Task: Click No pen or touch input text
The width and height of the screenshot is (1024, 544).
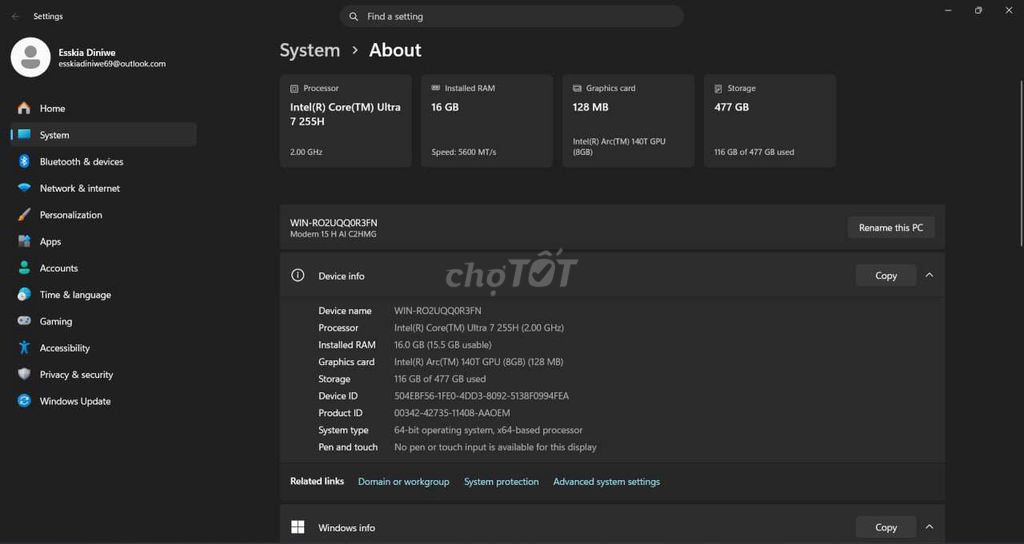Action: pos(495,447)
